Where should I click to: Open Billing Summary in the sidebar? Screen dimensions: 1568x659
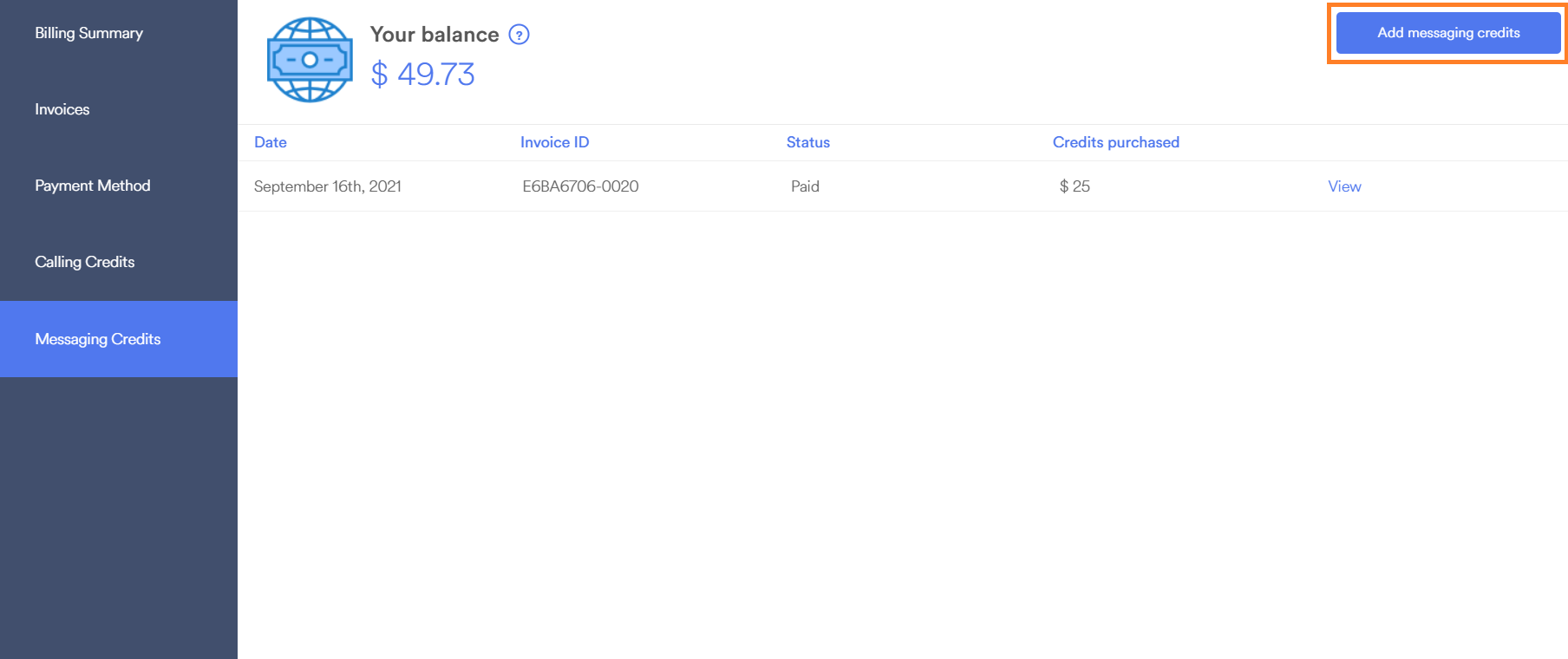pos(89,33)
